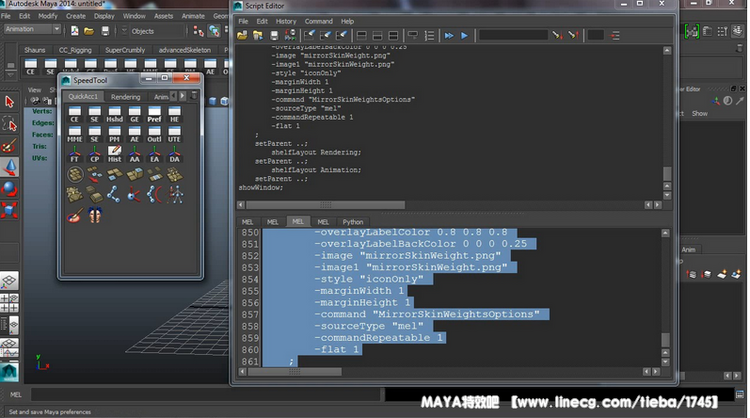Click Pref icon in SpeedTool
The image size is (750, 418).
pos(154,114)
